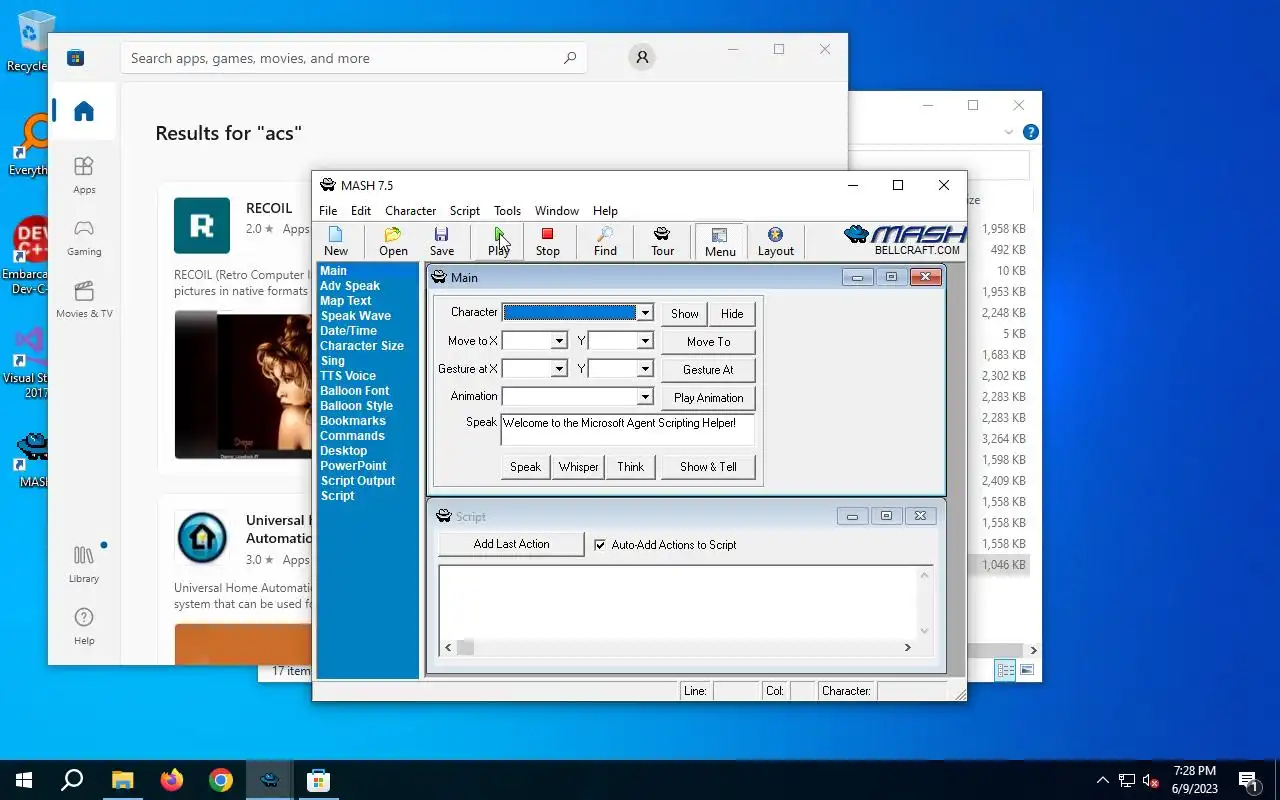Open Help in Microsoft Store
The width and height of the screenshot is (1280, 800).
[x=84, y=626]
